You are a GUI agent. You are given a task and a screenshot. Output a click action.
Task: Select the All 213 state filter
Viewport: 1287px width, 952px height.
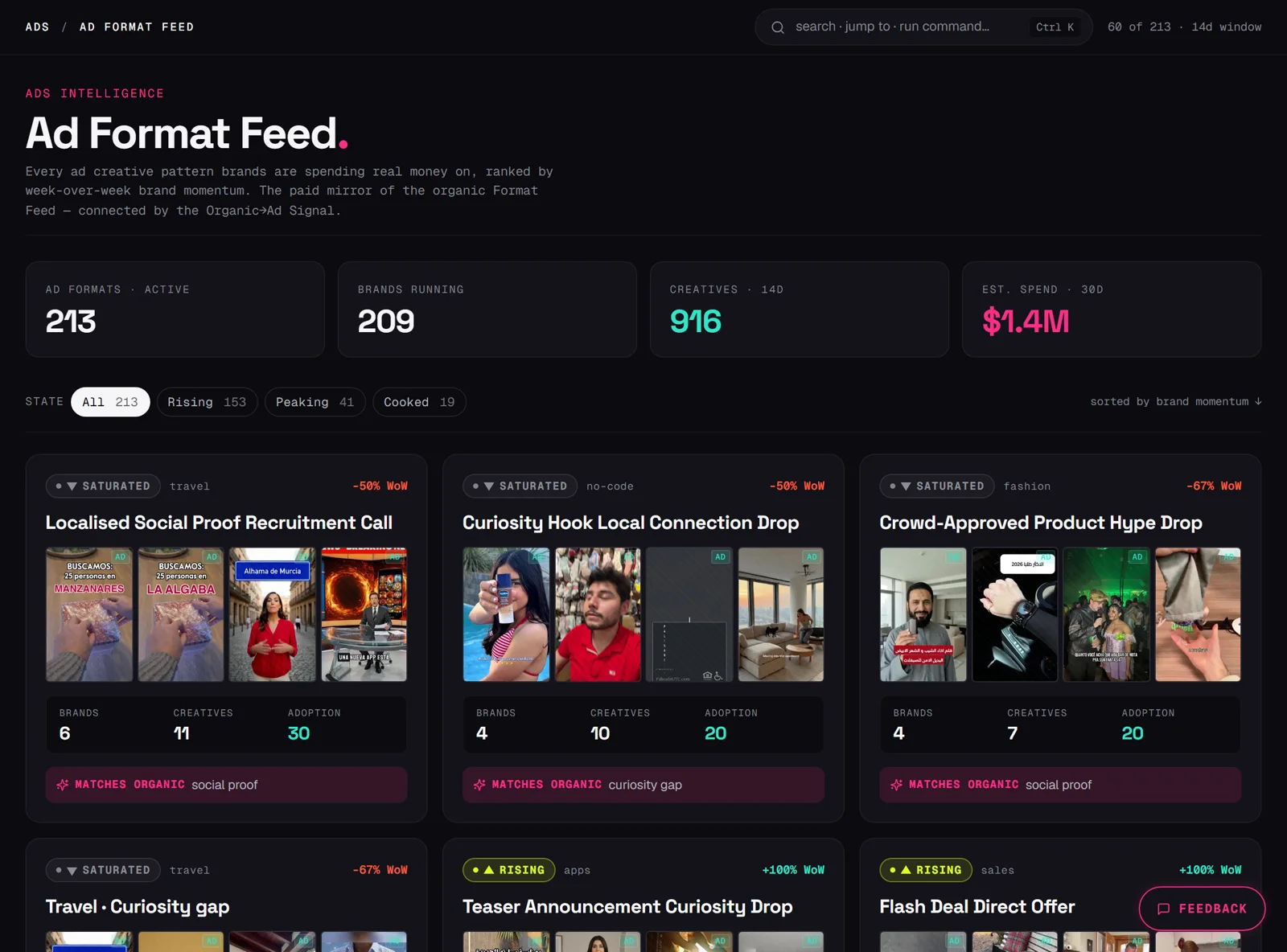point(110,402)
